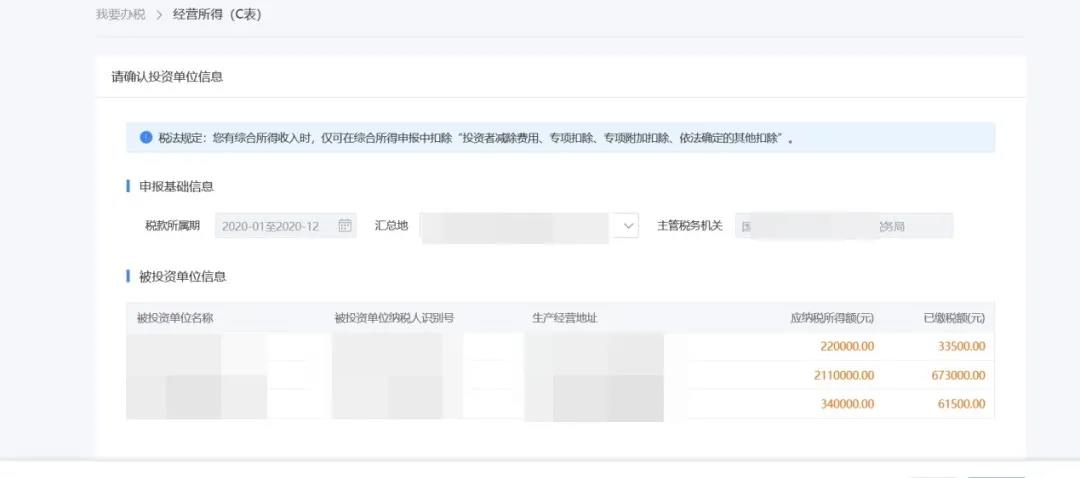Click the 汇总地 label

tap(391, 225)
